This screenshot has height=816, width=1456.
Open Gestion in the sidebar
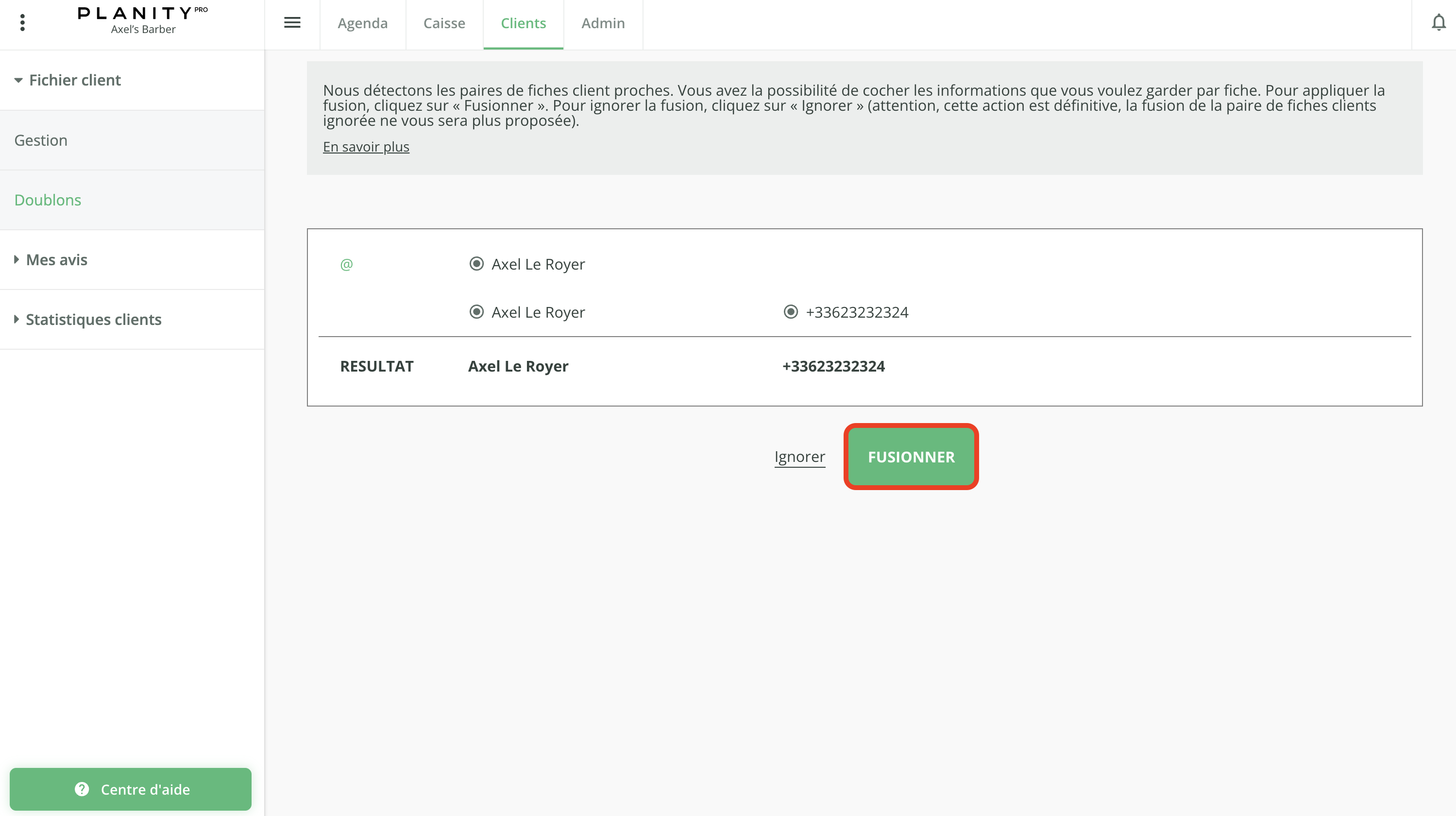[x=41, y=140]
